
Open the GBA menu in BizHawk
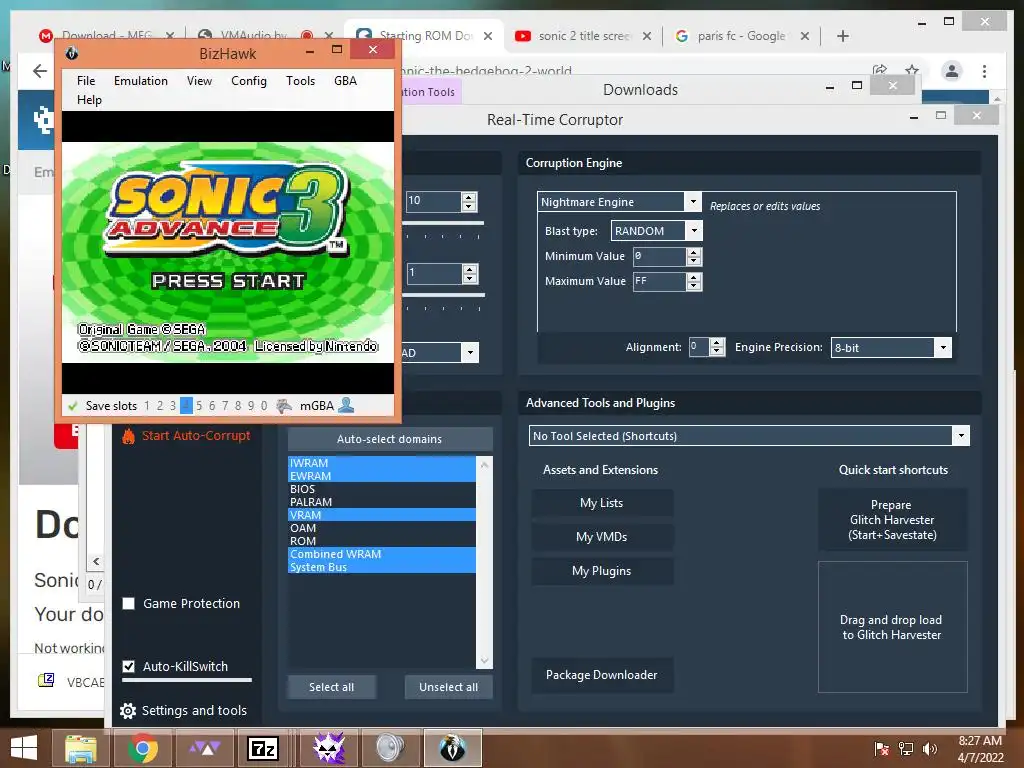[345, 81]
